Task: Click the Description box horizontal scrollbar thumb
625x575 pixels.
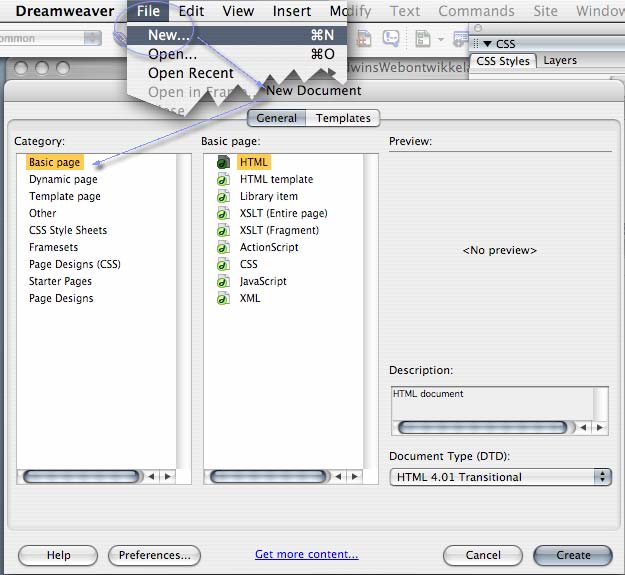Action: tap(483, 428)
